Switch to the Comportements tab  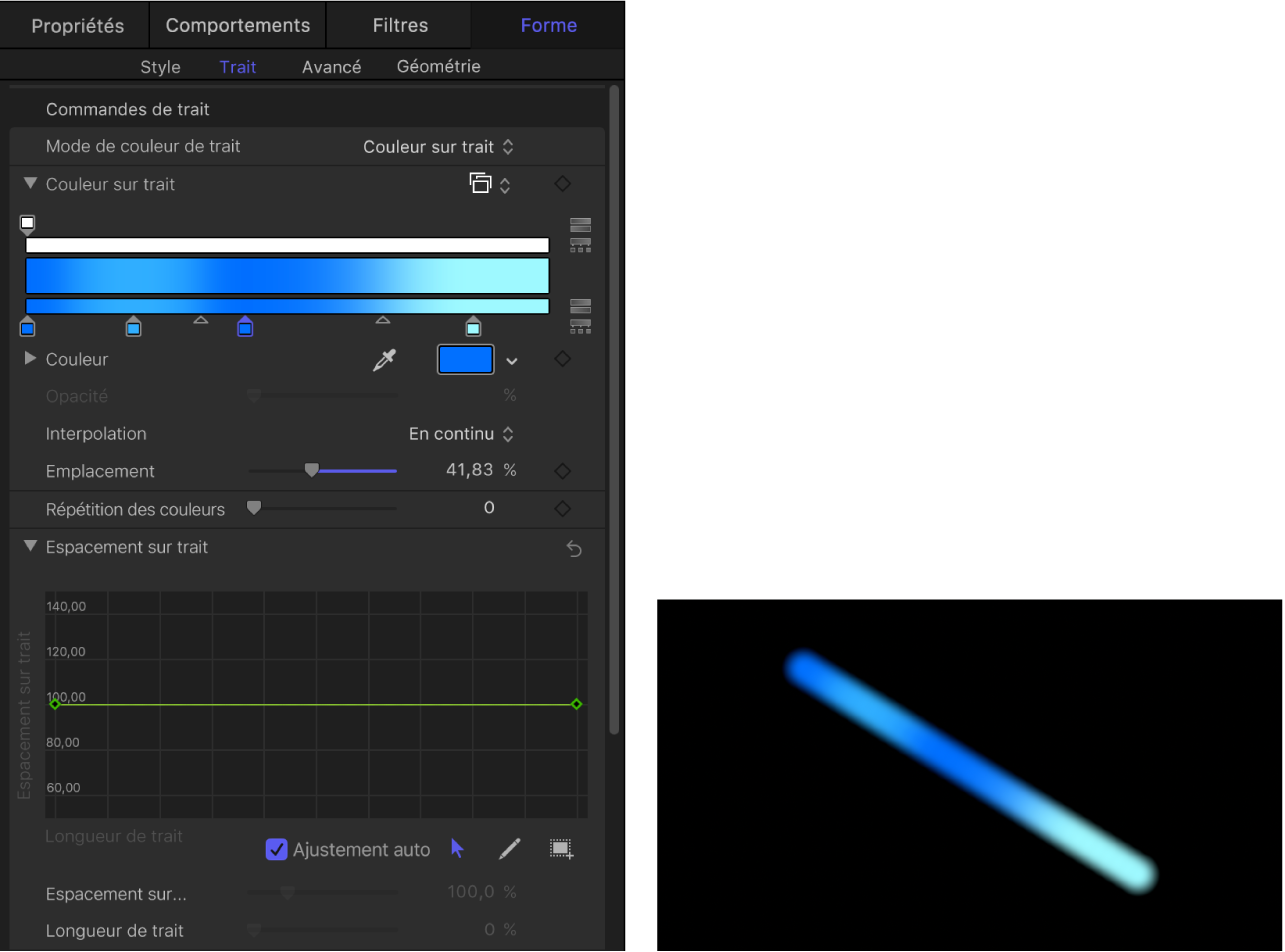238,25
